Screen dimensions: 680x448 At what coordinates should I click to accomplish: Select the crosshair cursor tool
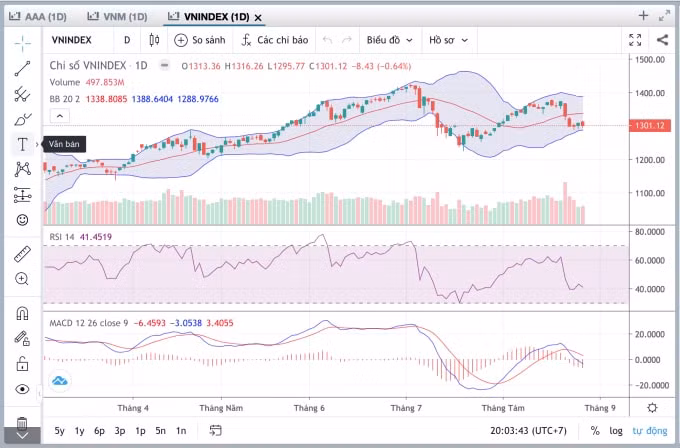[x=22, y=43]
